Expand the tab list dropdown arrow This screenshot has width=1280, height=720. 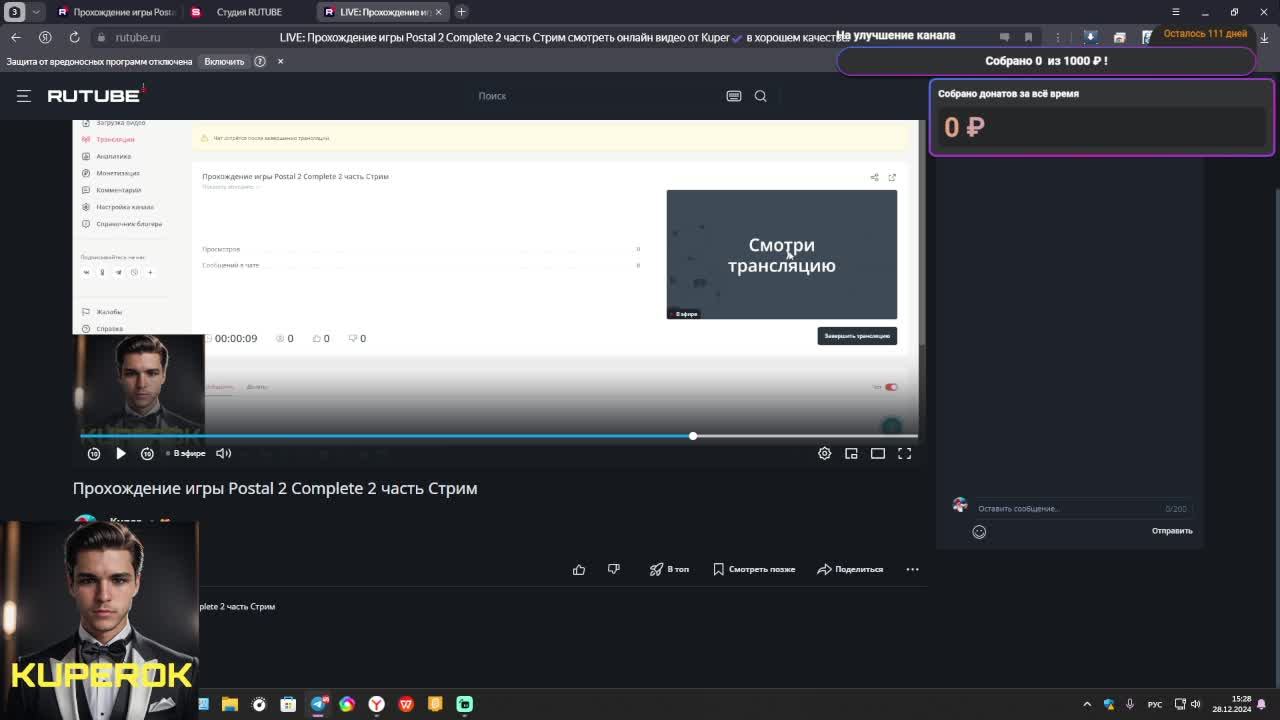[x=37, y=12]
